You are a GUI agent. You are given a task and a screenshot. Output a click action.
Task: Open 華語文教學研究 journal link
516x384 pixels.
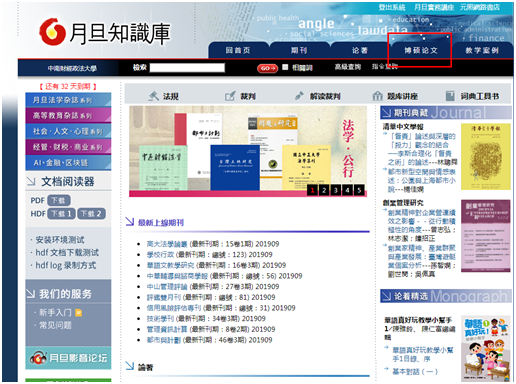tap(170, 265)
